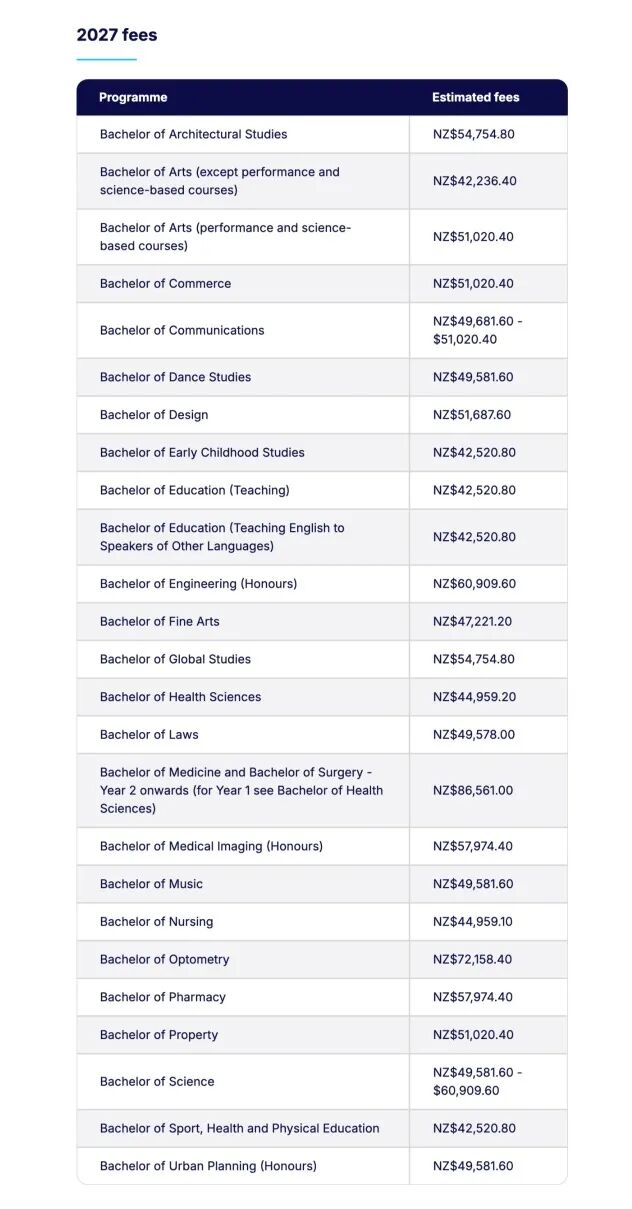Select Bachelor of Medical Imaging (Honours)
Image resolution: width=632 pixels, height=1209 pixels.
click(x=211, y=847)
